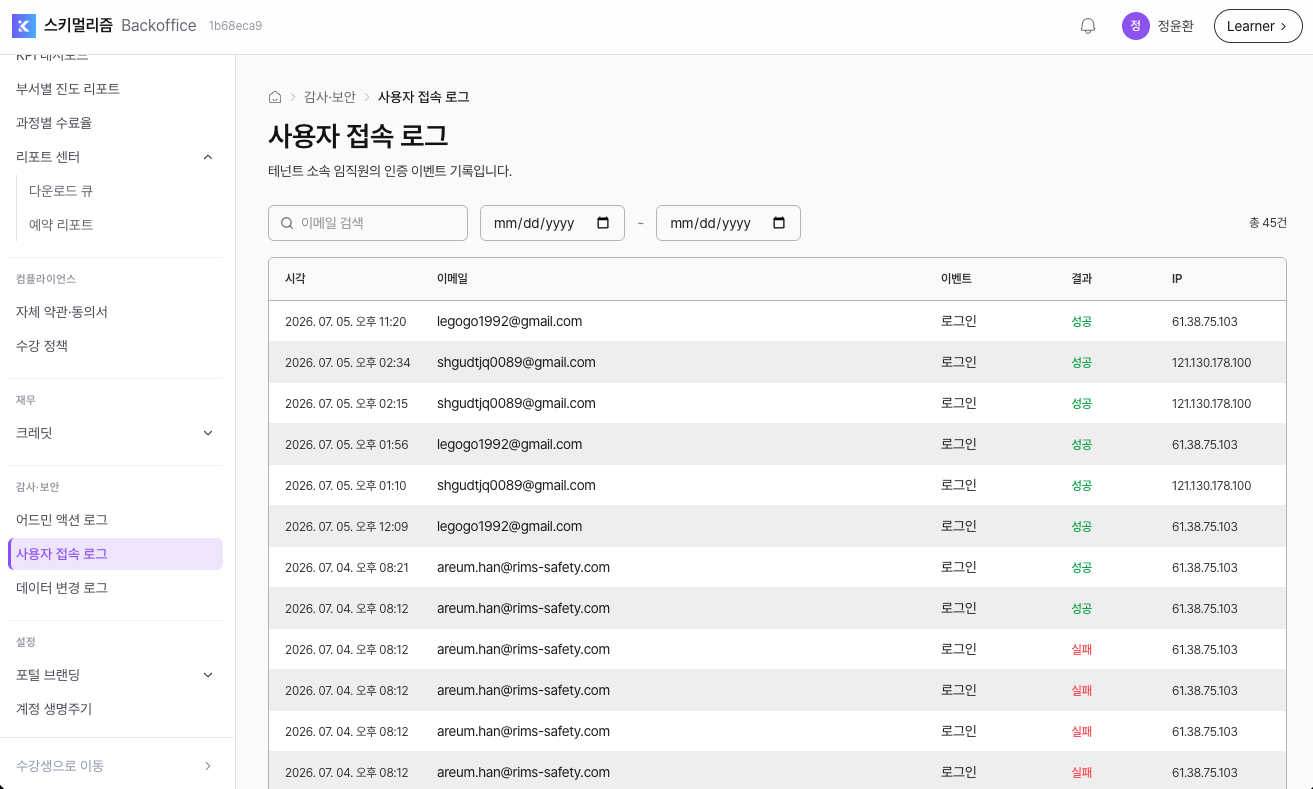The height and width of the screenshot is (789, 1313).
Task: Expand the 포털 브랜딩 chevron
Action: click(x=208, y=675)
